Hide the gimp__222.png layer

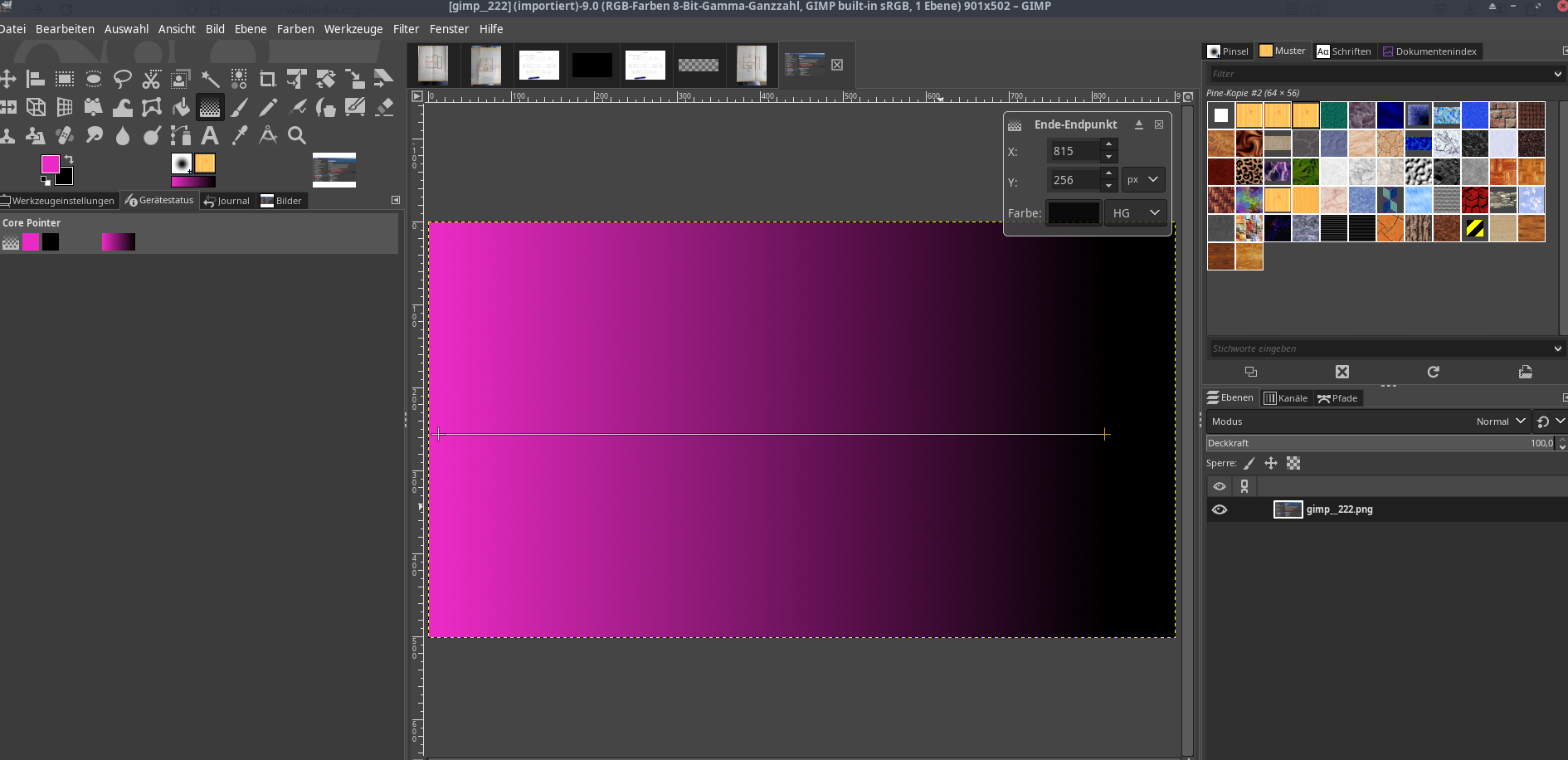(x=1220, y=509)
